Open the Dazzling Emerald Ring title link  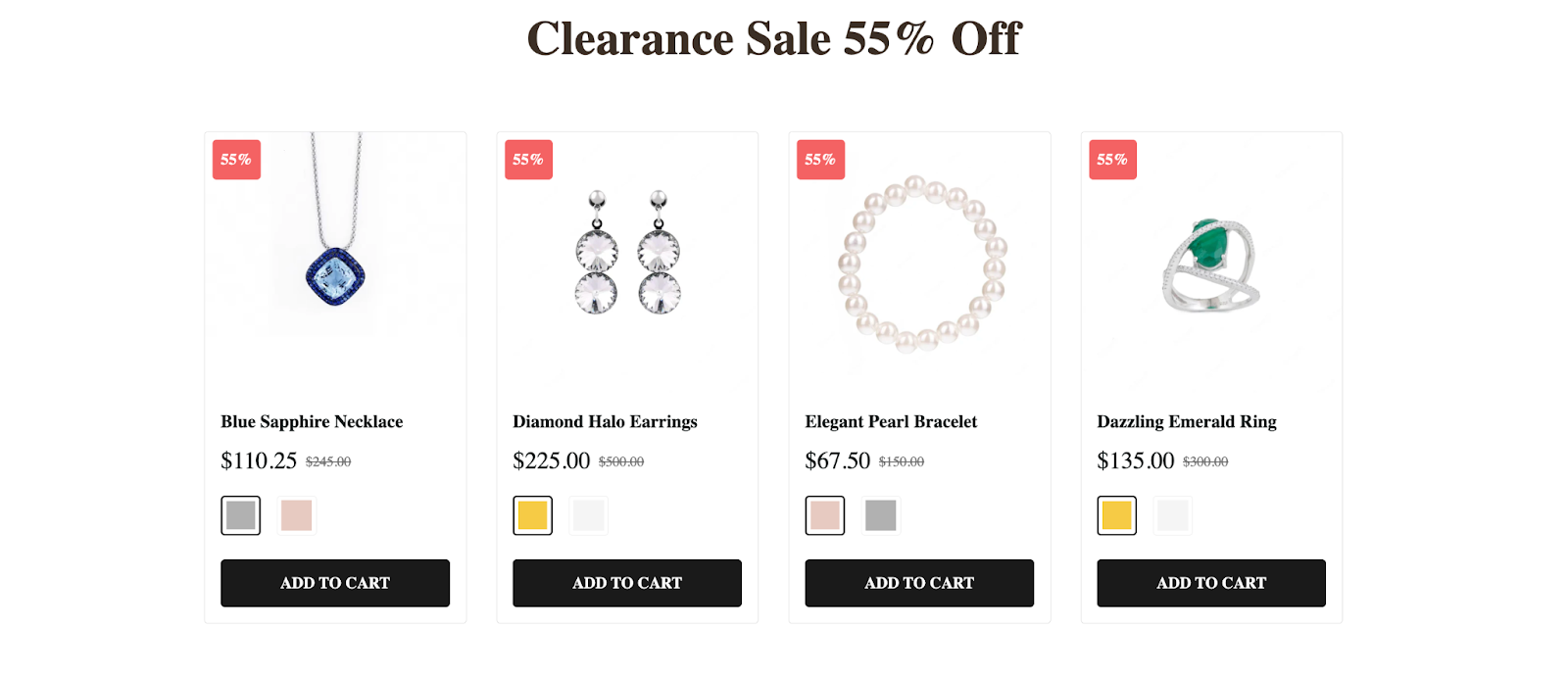pyautogui.click(x=1186, y=422)
